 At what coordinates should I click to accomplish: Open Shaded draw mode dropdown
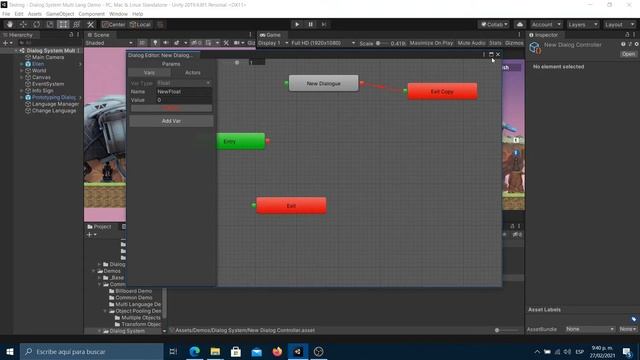[x=109, y=43]
